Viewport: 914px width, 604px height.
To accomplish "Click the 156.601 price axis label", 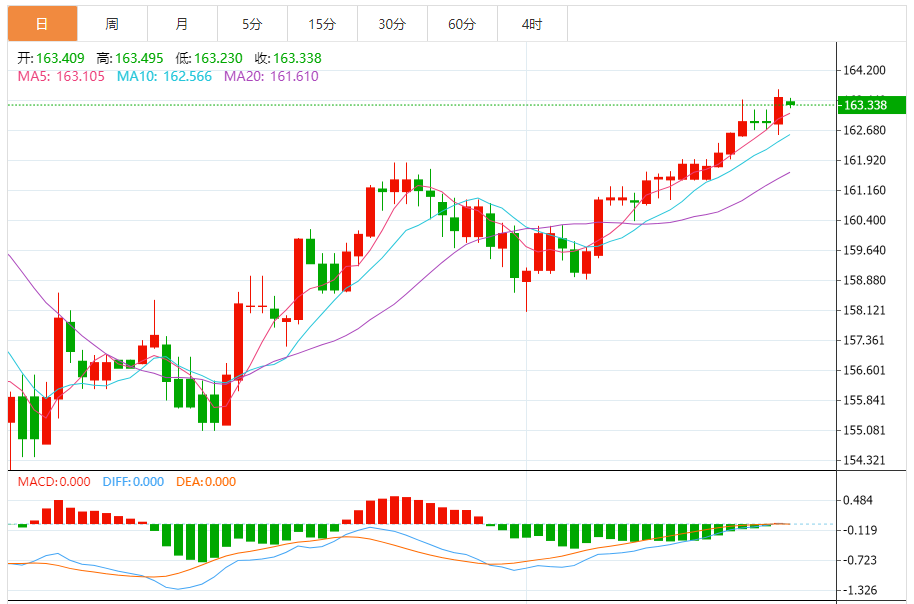I will [865, 370].
